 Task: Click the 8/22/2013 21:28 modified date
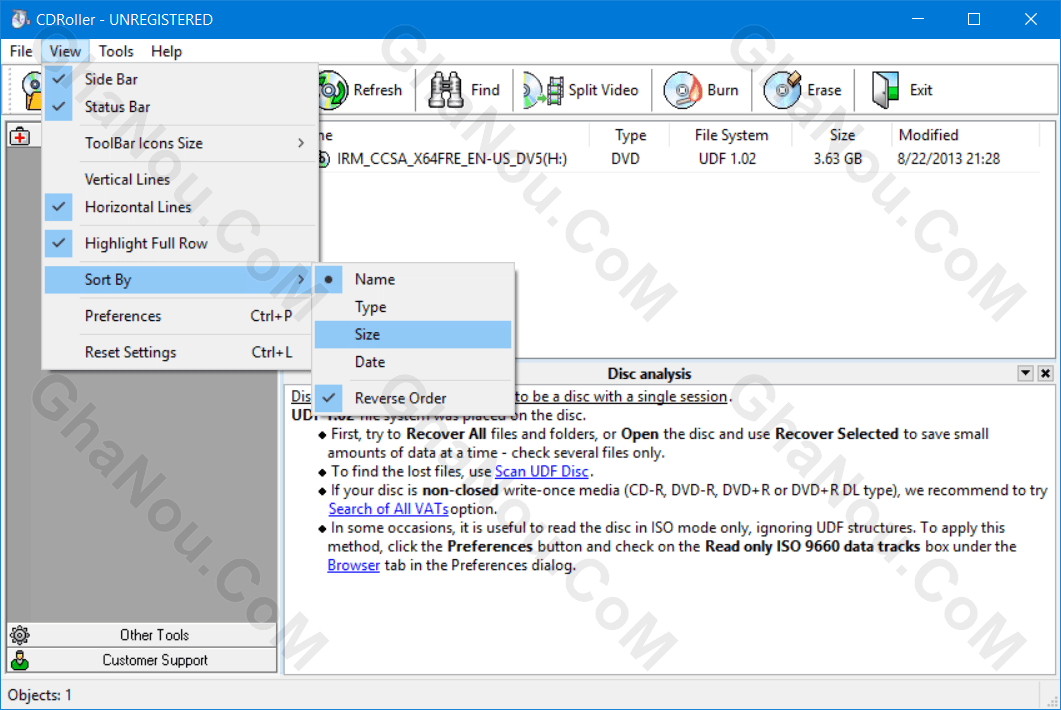point(949,159)
